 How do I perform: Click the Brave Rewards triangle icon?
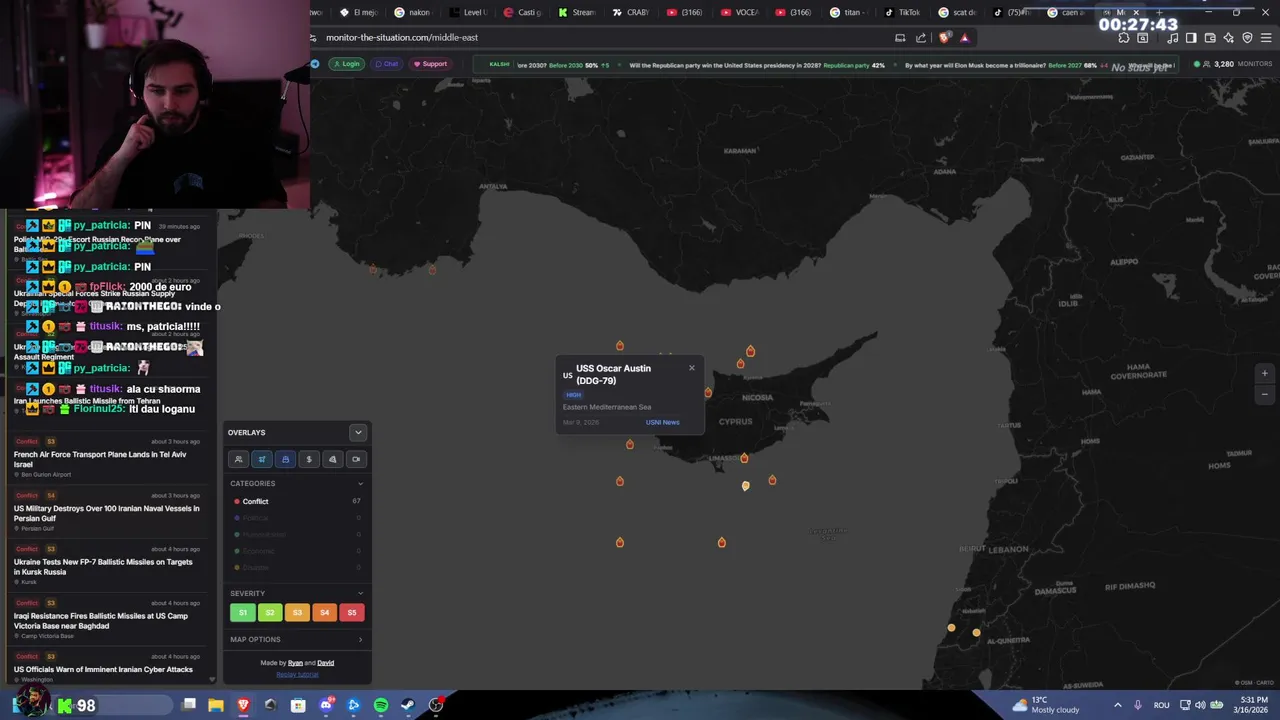click(x=964, y=38)
